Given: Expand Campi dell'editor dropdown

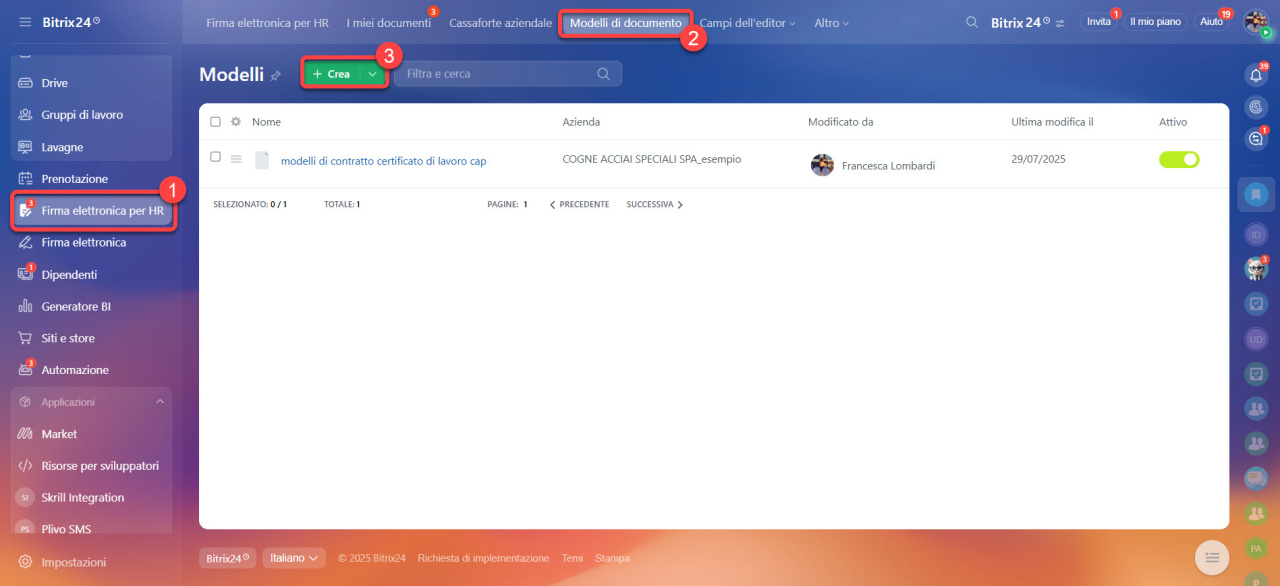Looking at the screenshot, I should pos(748,22).
